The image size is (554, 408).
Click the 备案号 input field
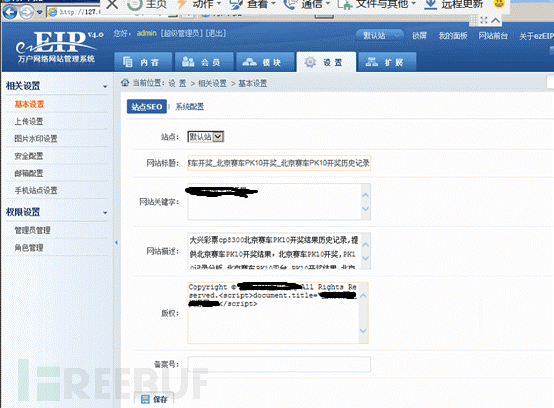tap(279, 364)
